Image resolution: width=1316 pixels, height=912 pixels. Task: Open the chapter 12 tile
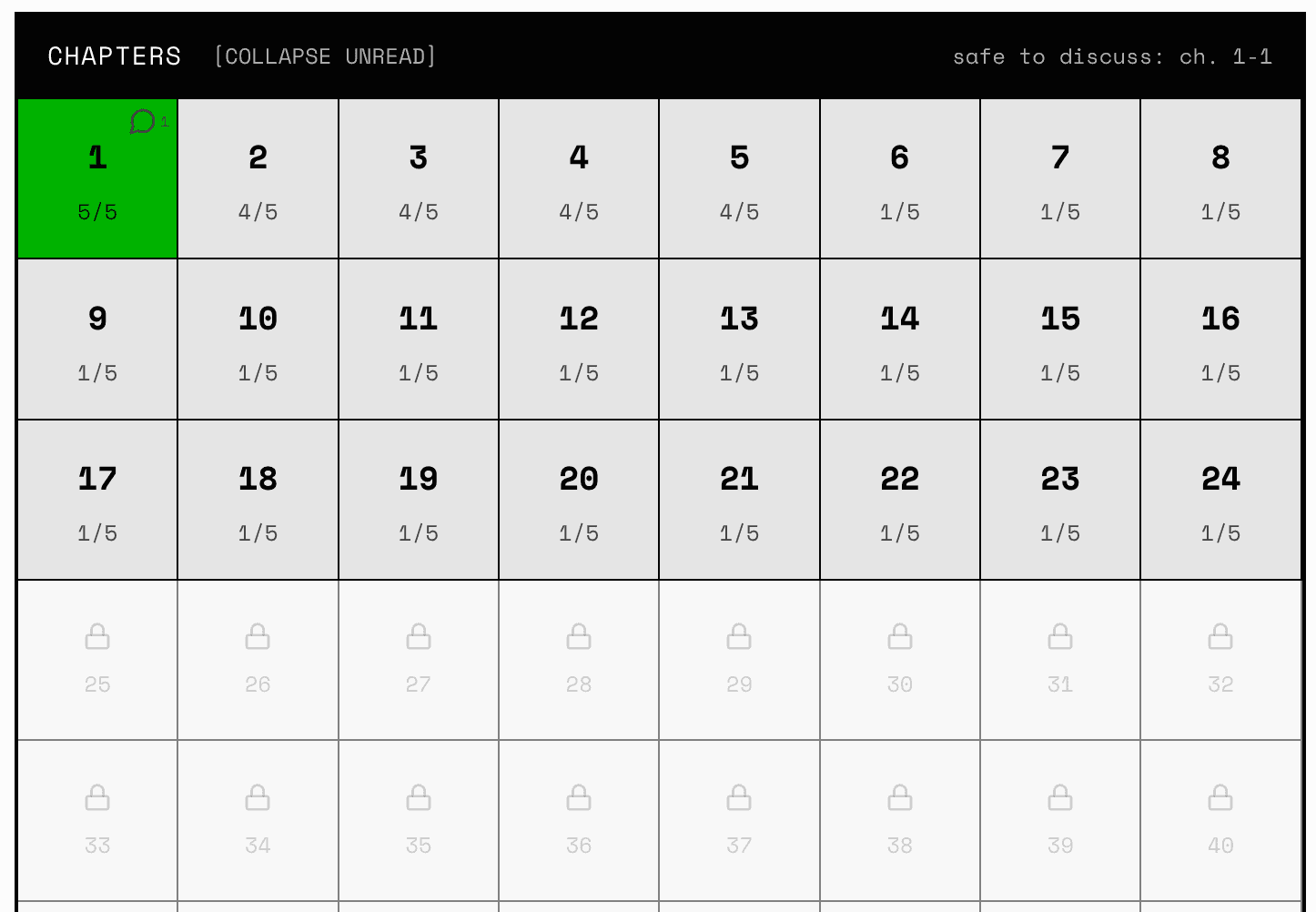pyautogui.click(x=579, y=339)
